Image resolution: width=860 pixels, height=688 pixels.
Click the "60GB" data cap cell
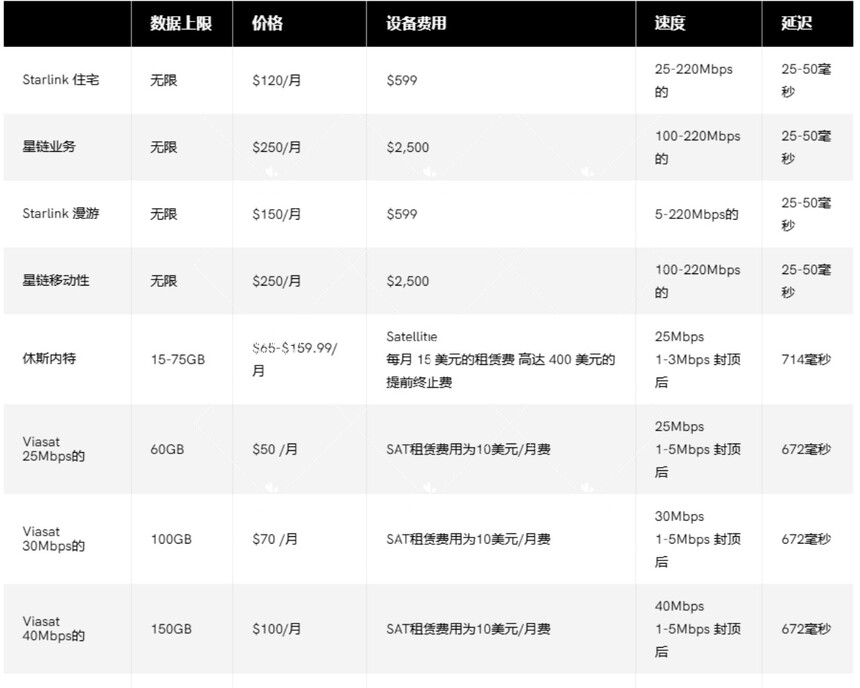point(167,450)
